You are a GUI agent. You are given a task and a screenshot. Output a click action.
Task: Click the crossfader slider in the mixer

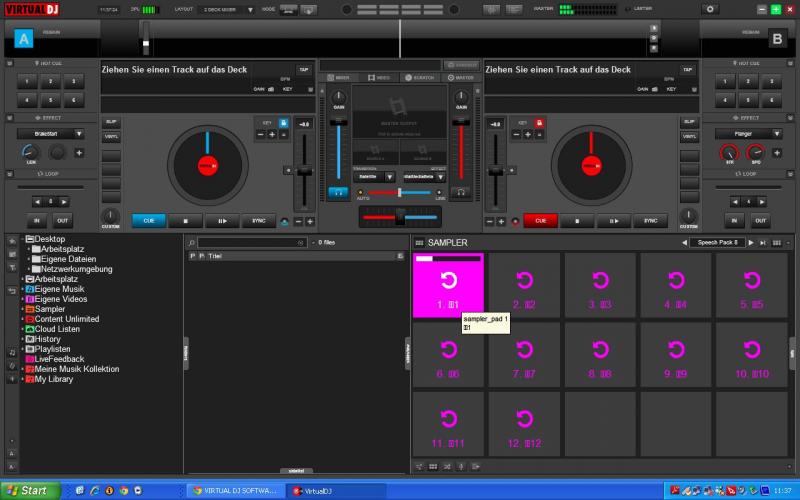click(x=400, y=216)
